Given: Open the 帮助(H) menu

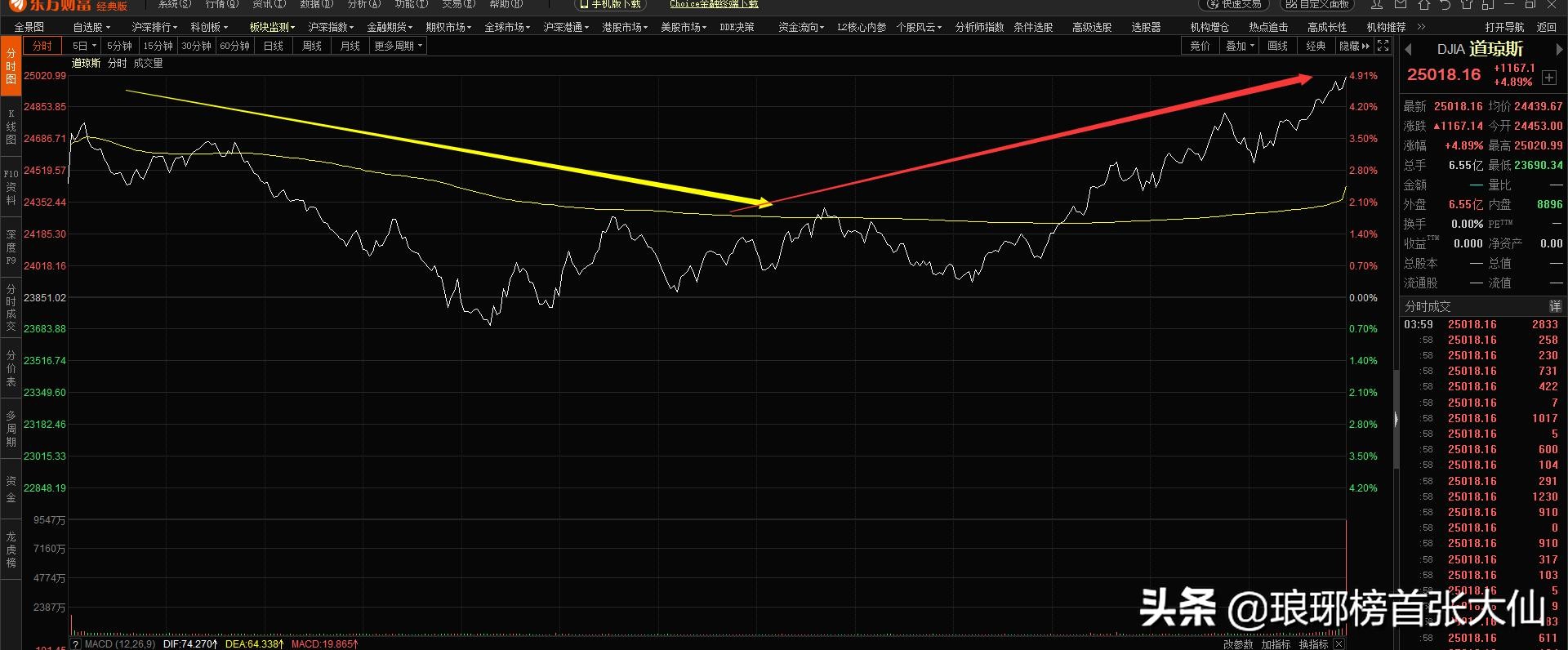Looking at the screenshot, I should (506, 4).
